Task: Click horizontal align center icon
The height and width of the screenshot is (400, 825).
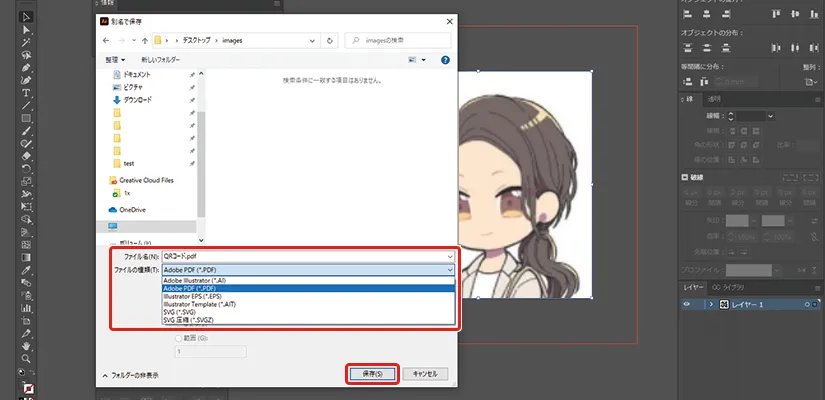Action: tap(707, 14)
